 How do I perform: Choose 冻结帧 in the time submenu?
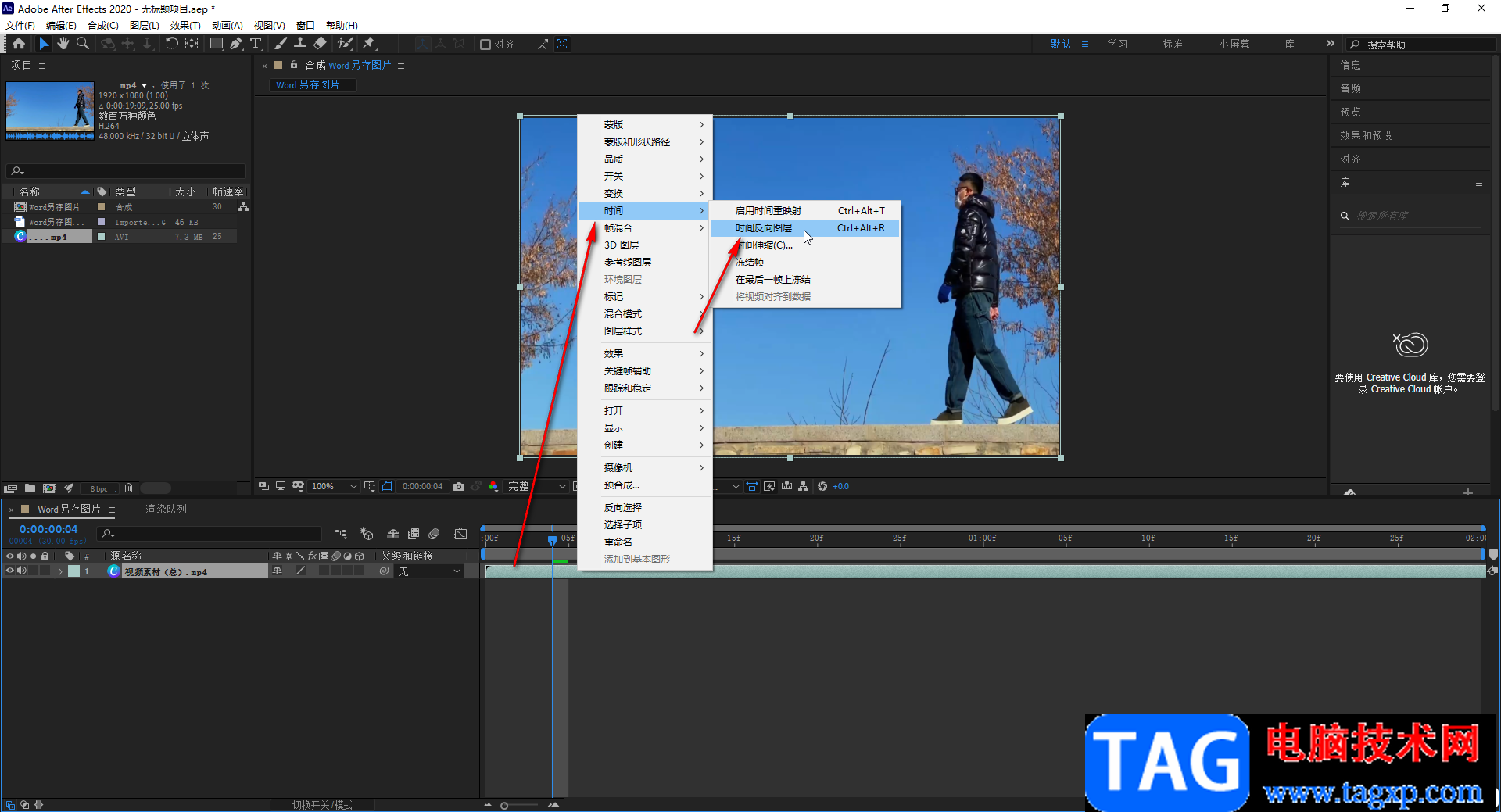tap(804, 263)
